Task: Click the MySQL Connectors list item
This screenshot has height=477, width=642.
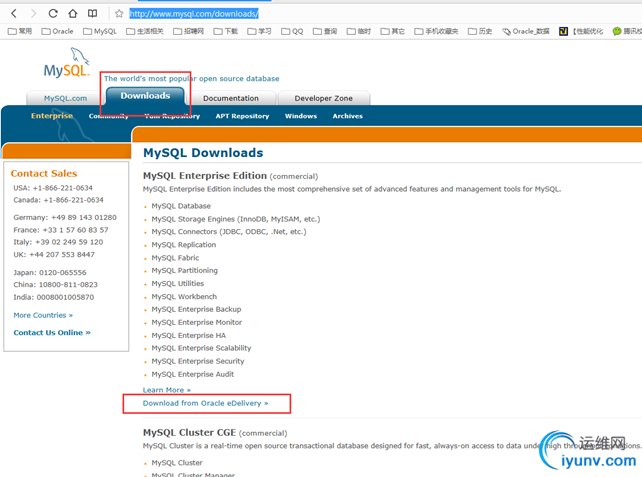Action: [x=229, y=232]
